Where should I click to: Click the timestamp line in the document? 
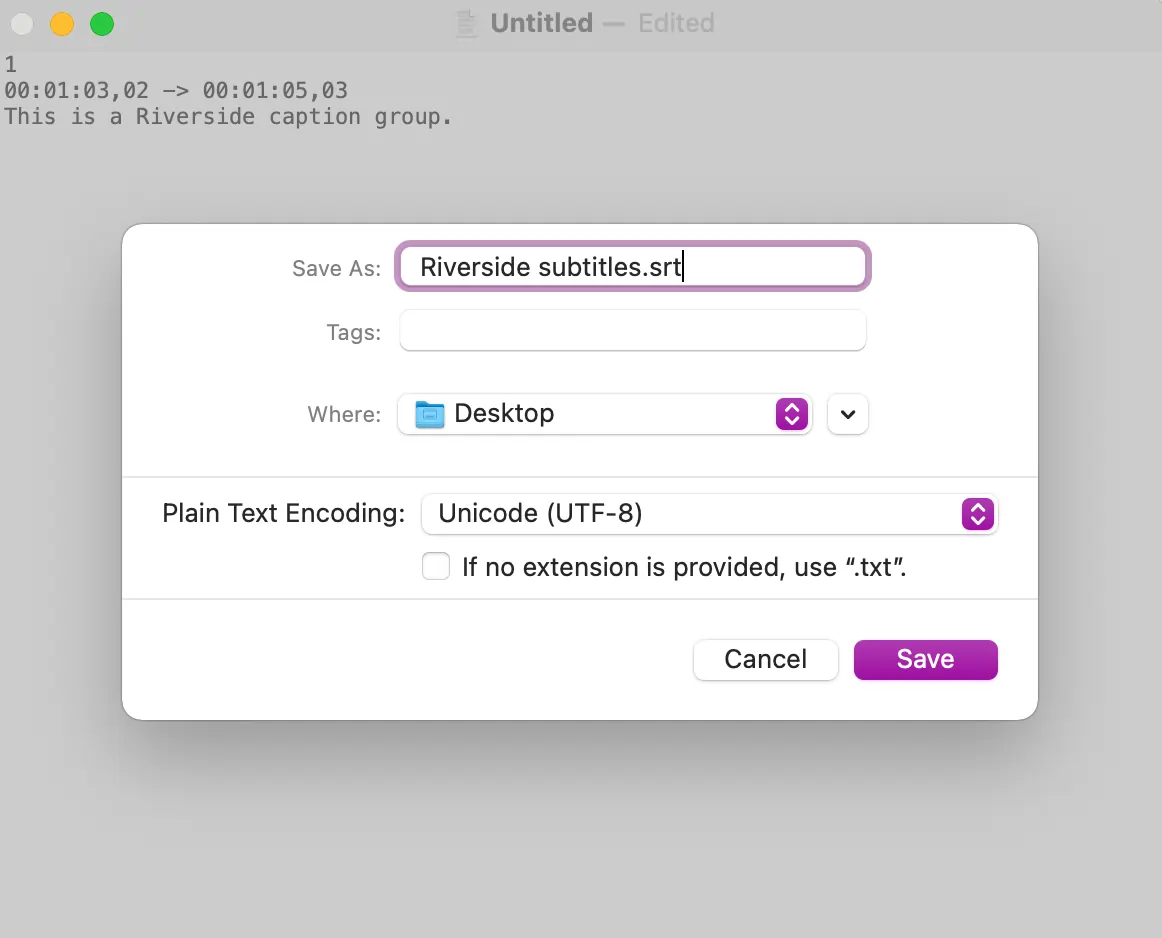176,91
